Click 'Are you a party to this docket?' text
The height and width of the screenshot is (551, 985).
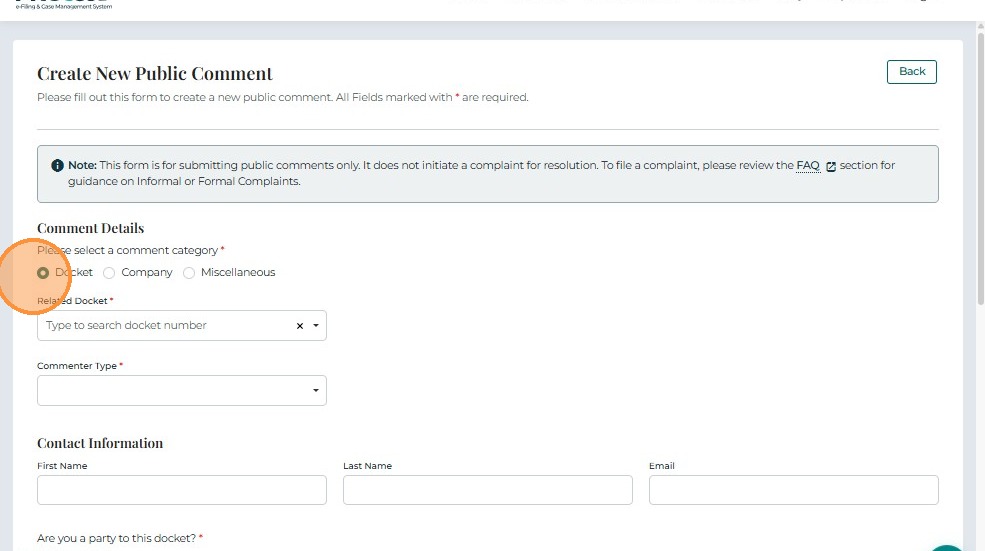(x=116, y=538)
